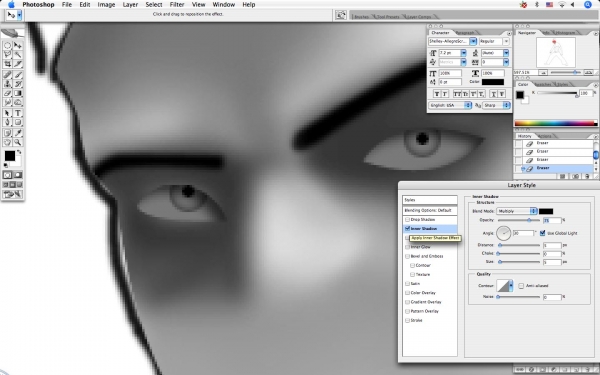The width and height of the screenshot is (600, 375).
Task: Select the Hand tool
Action: pos(7,142)
